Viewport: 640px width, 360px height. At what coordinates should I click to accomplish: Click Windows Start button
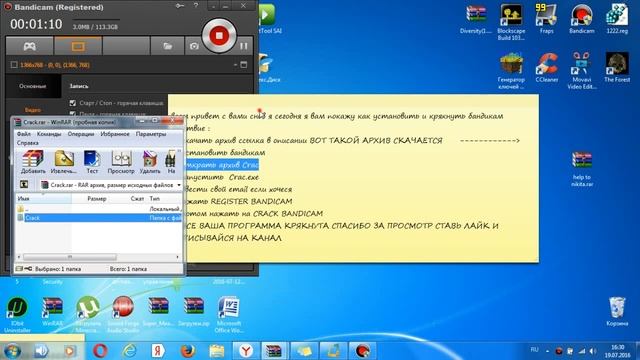tap(11, 351)
